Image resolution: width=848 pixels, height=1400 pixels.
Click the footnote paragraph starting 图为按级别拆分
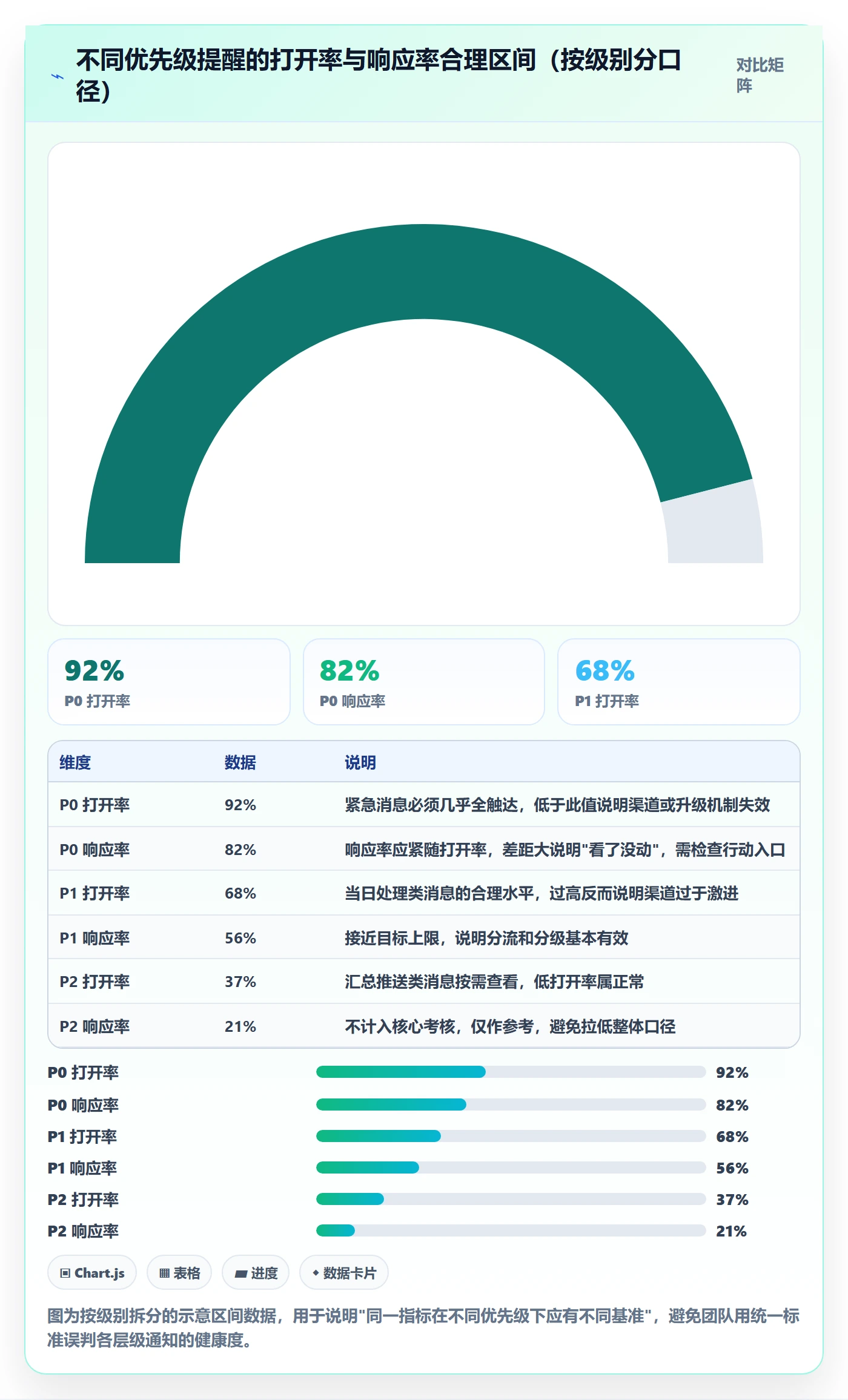(423, 1328)
